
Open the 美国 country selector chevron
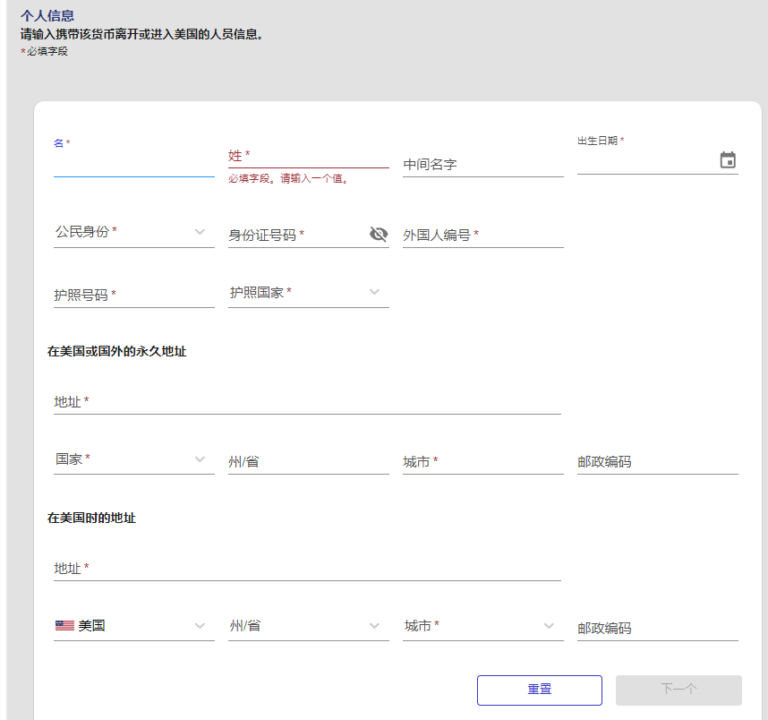199,625
